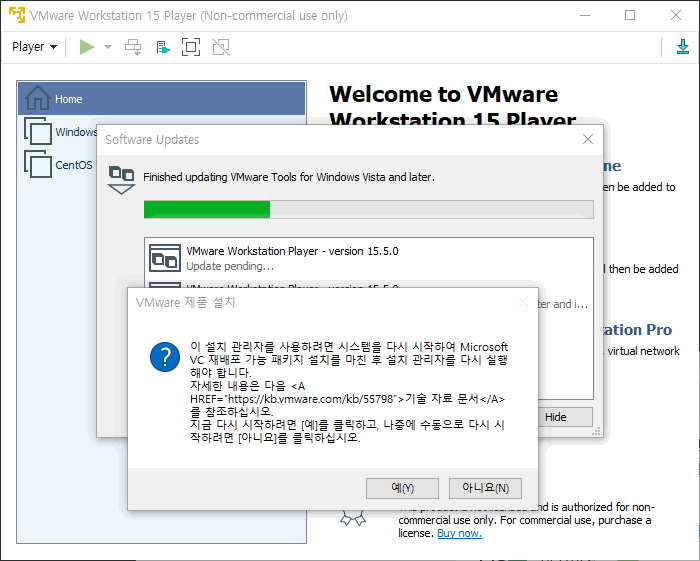Click the Software Updates download icon
700x561 pixels.
tap(121, 179)
